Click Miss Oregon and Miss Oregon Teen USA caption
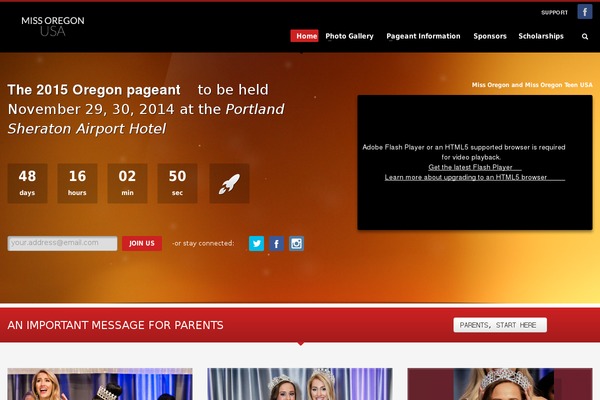The image size is (600, 400). pos(532,85)
